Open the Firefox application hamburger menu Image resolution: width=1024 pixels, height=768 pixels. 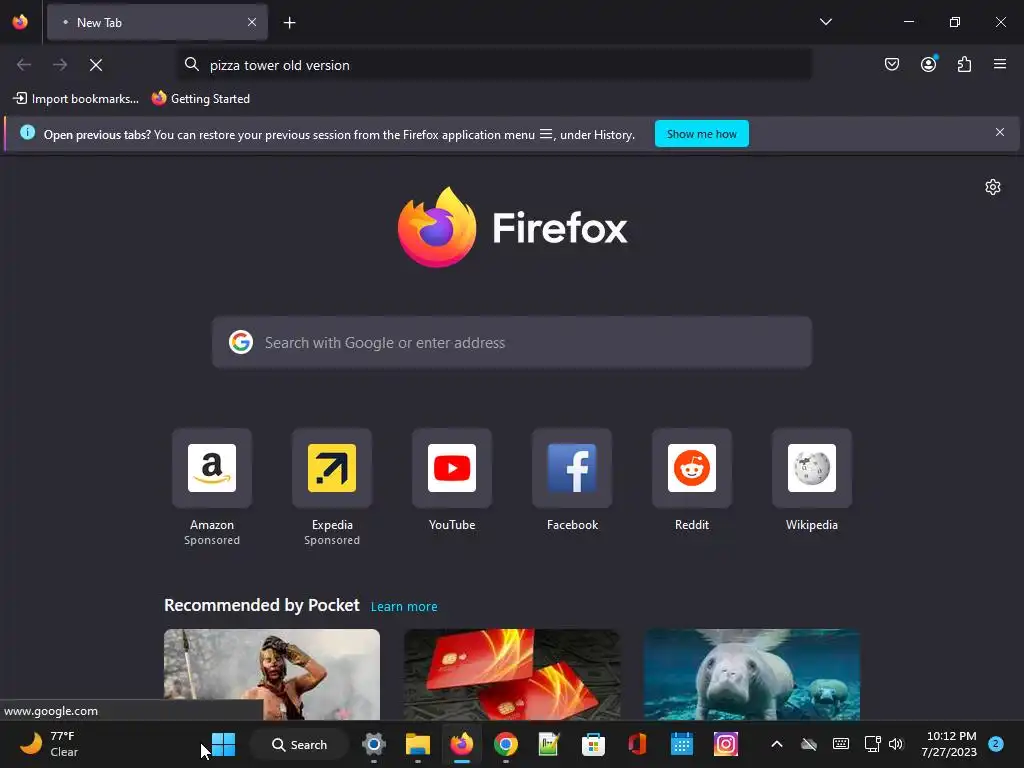999,64
